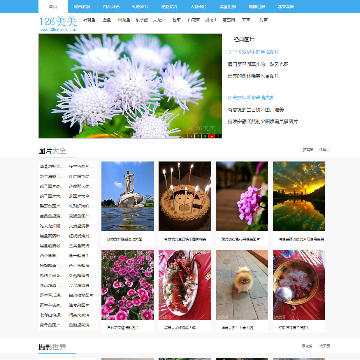The height and width of the screenshot is (360, 360).
Task: Click the last black slide indicator on banner
Action: click(x=218, y=136)
